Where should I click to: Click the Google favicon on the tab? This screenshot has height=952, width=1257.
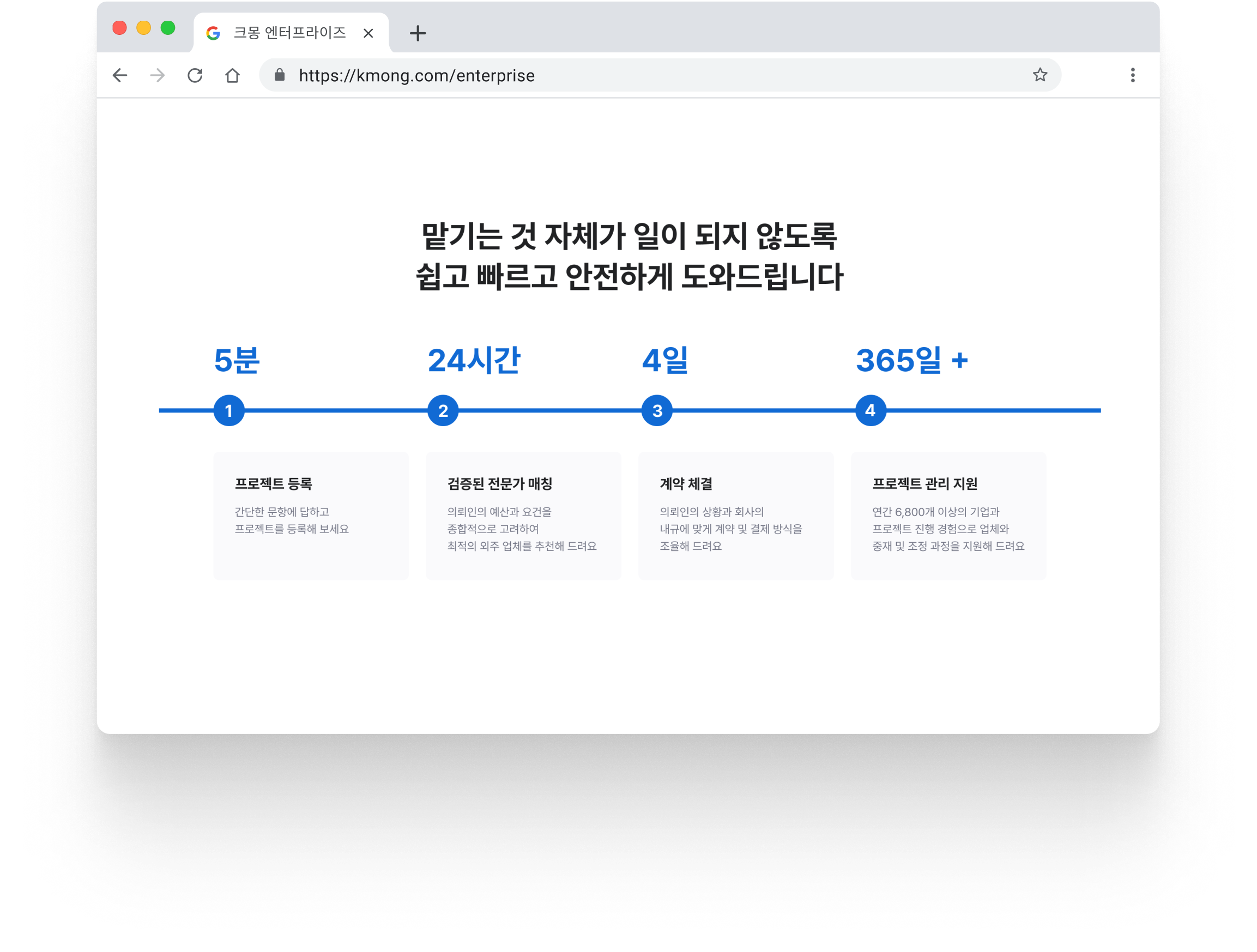click(213, 32)
